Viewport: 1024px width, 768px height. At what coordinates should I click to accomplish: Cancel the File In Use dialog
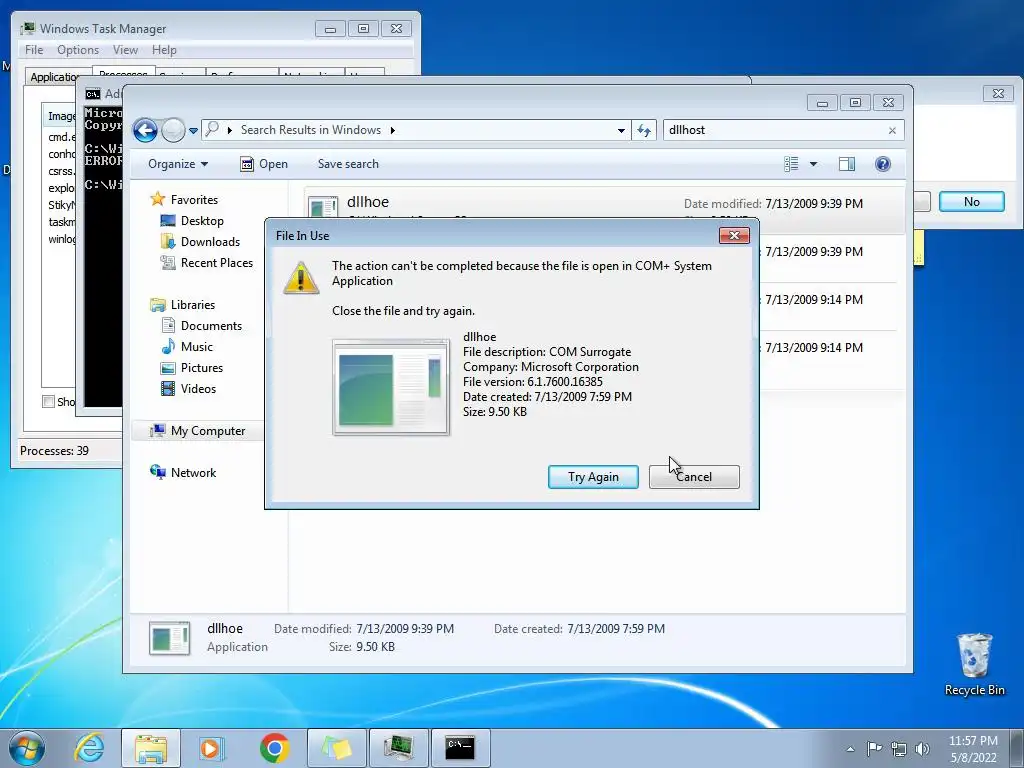[694, 477]
